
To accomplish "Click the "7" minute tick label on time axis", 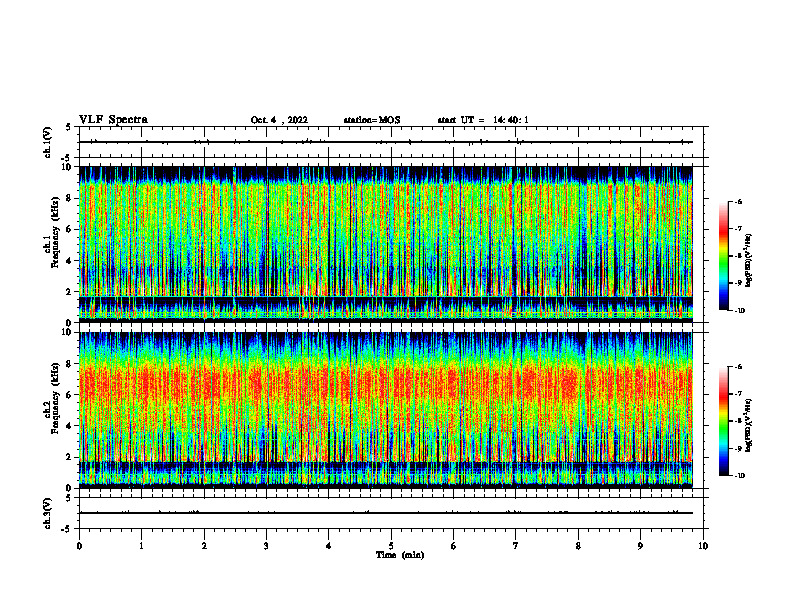I will coord(516,546).
